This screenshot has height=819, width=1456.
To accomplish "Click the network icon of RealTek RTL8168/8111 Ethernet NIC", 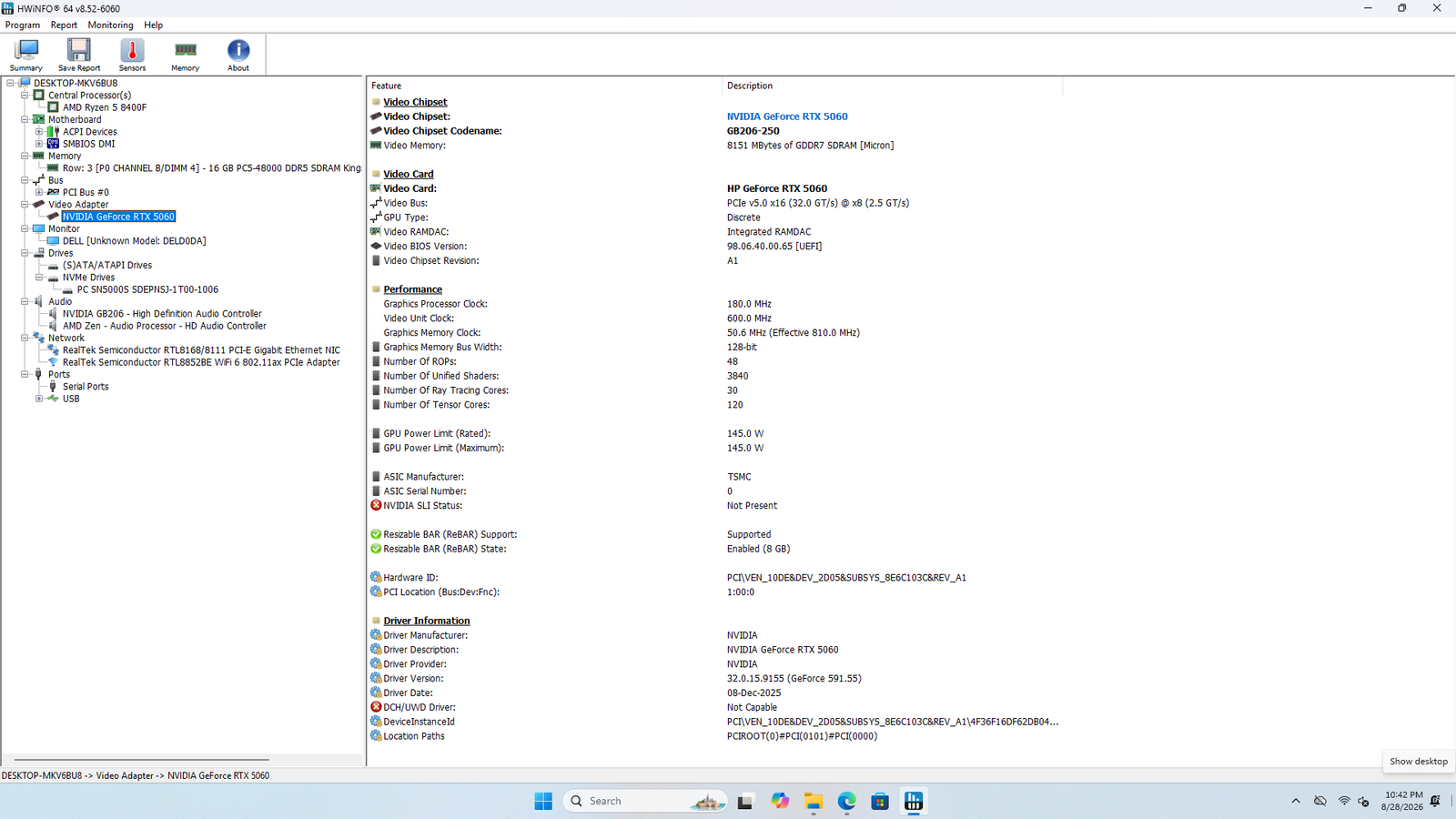I will (53, 350).
